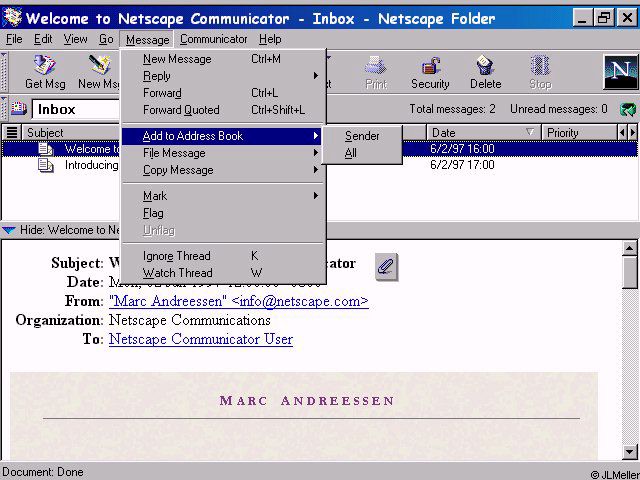Image resolution: width=640 pixels, height=480 pixels.
Task: Collapse message pane using Hide triangle
Action: click(9, 230)
